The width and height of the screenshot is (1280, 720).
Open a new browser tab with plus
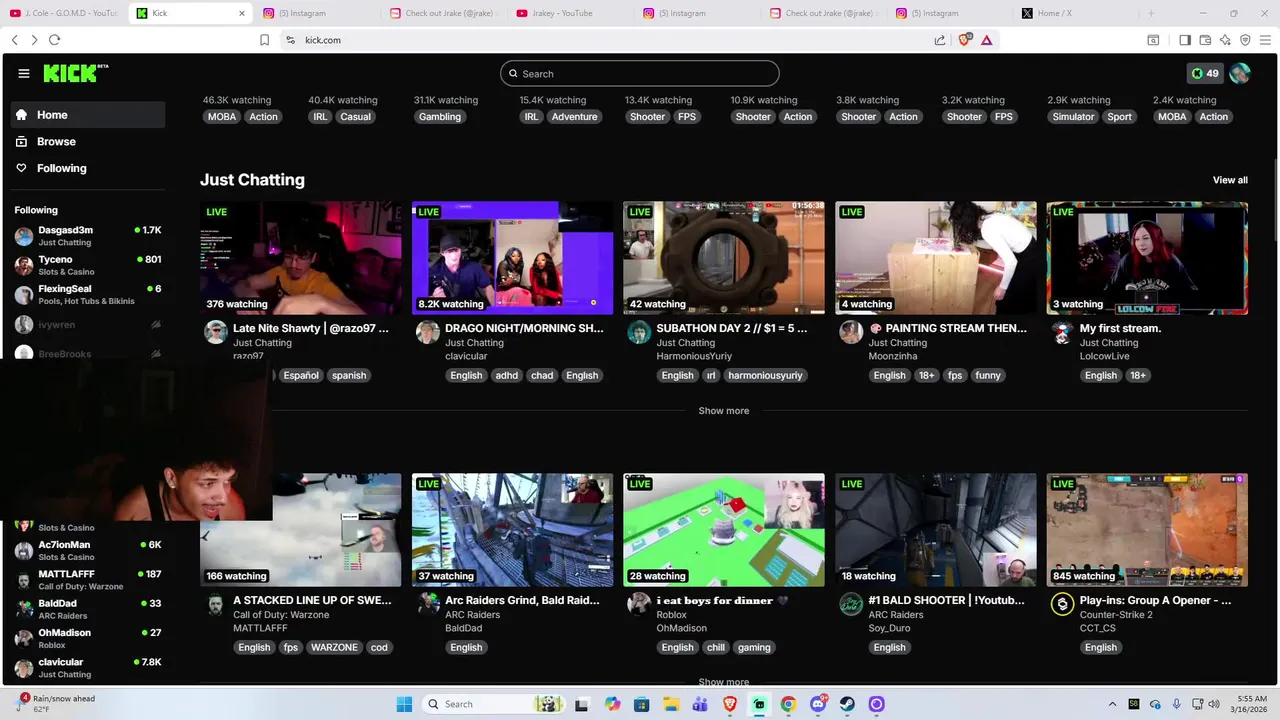tap(1151, 13)
